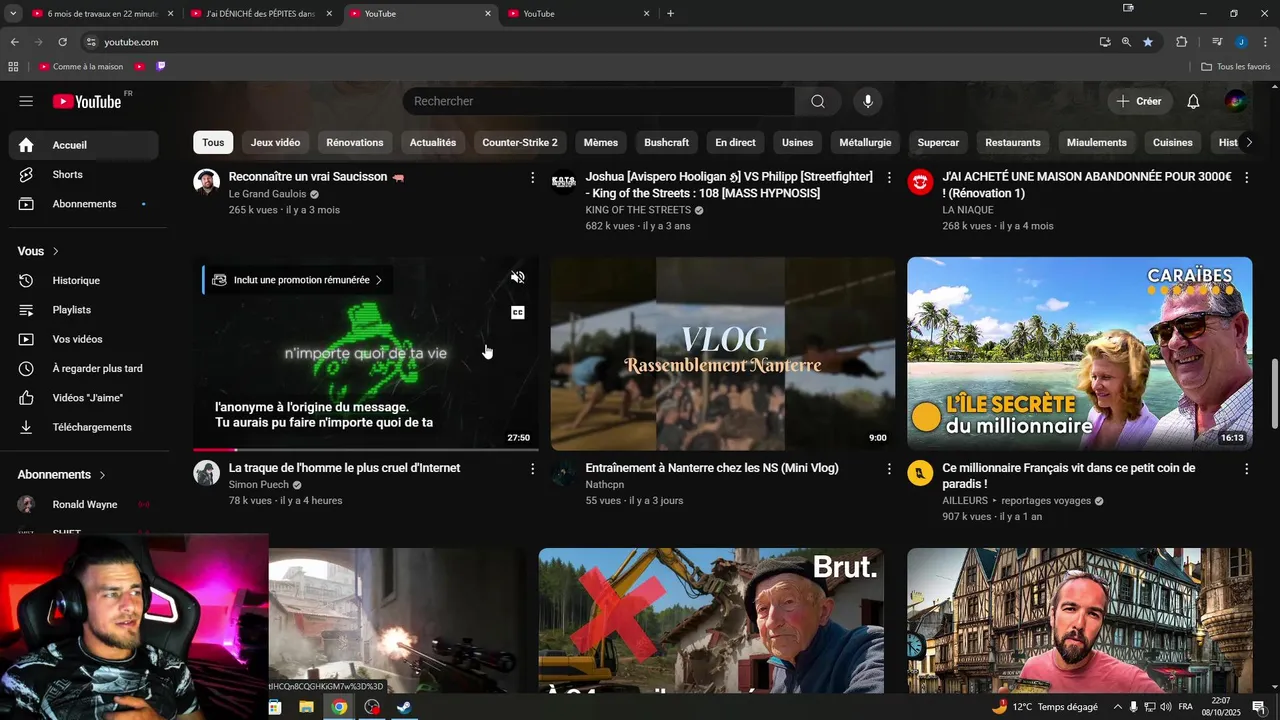Seek on the video preview progress bar
Viewport: 1280px width, 720px height.
(365, 450)
